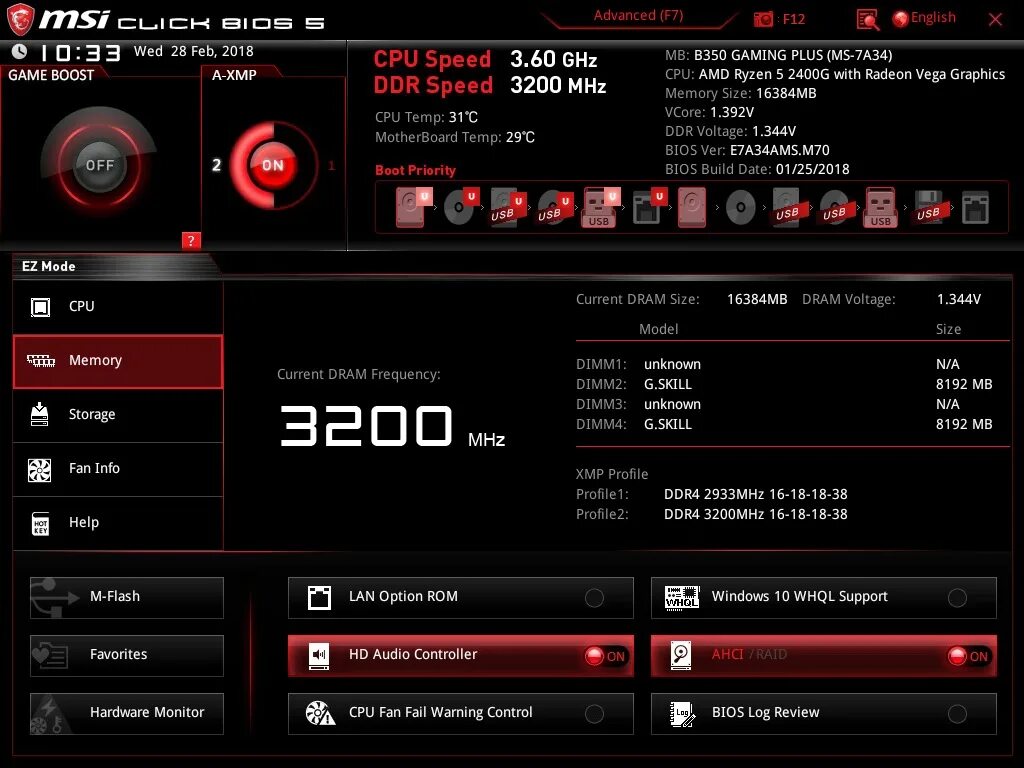Enable Windows 10 WHQL Support switch
The image size is (1024, 768).
(957, 598)
